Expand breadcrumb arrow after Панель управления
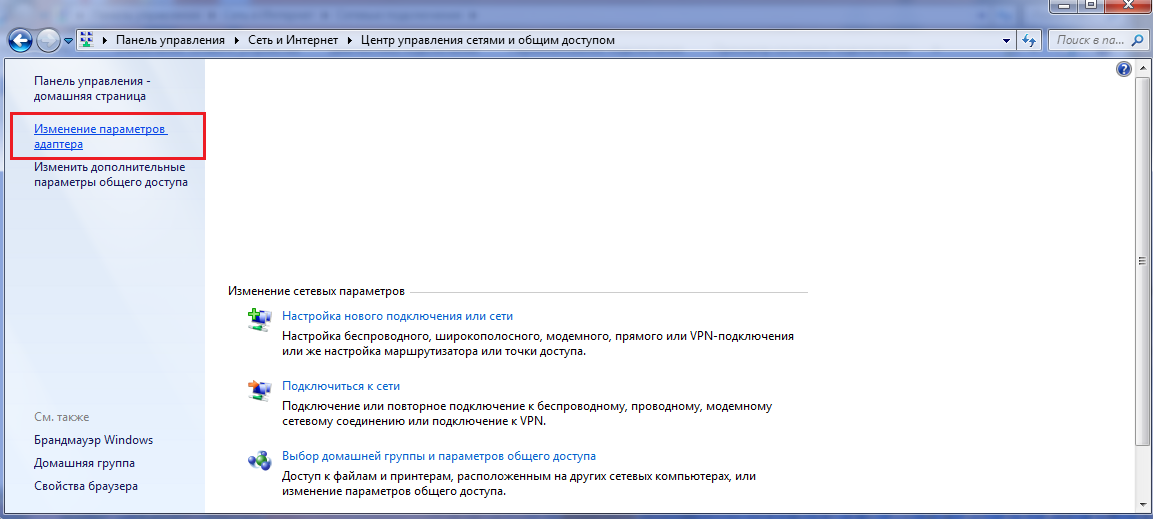1153x519 pixels. (x=238, y=40)
